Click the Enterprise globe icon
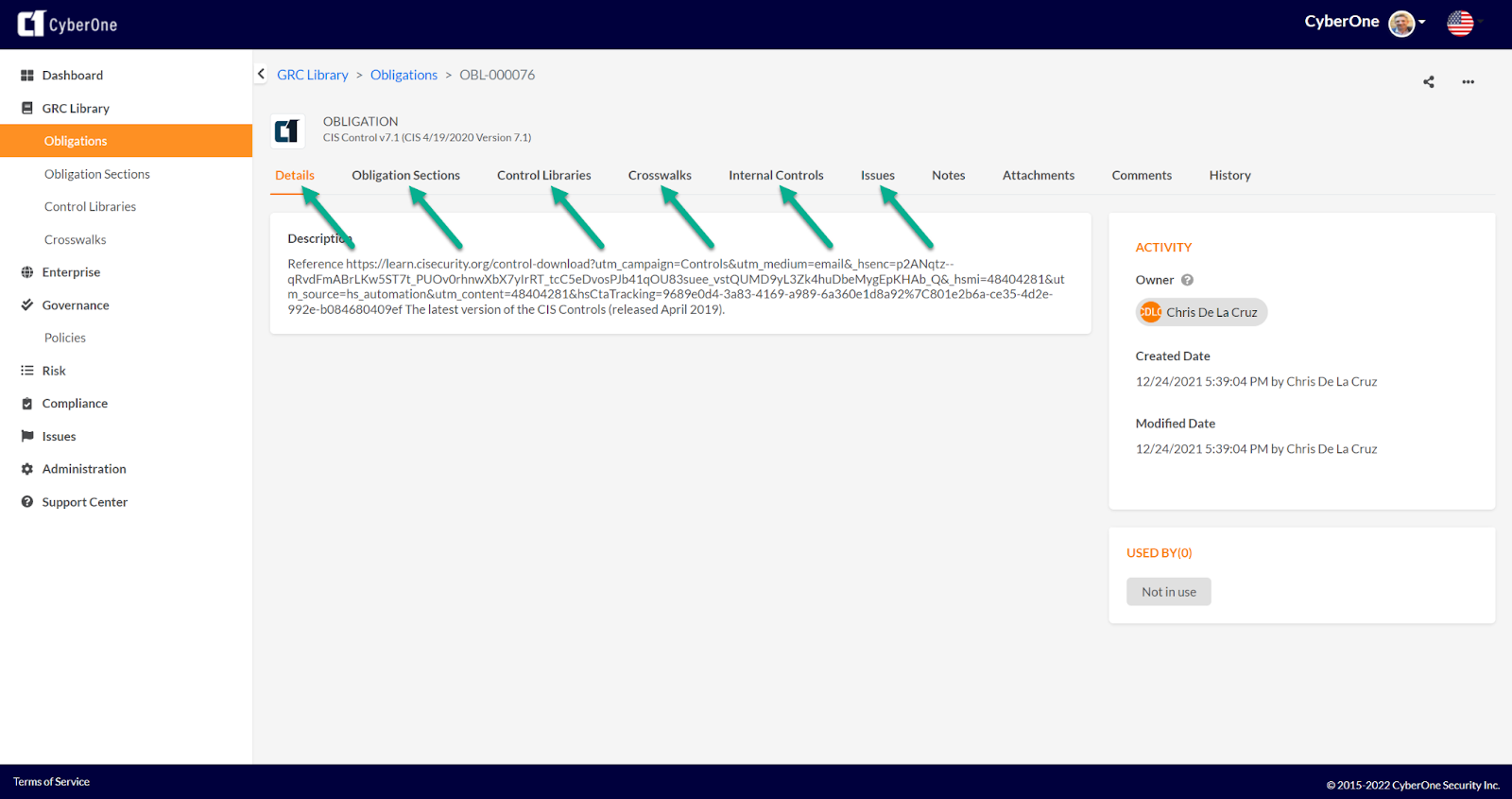The image size is (1512, 799). coord(27,272)
